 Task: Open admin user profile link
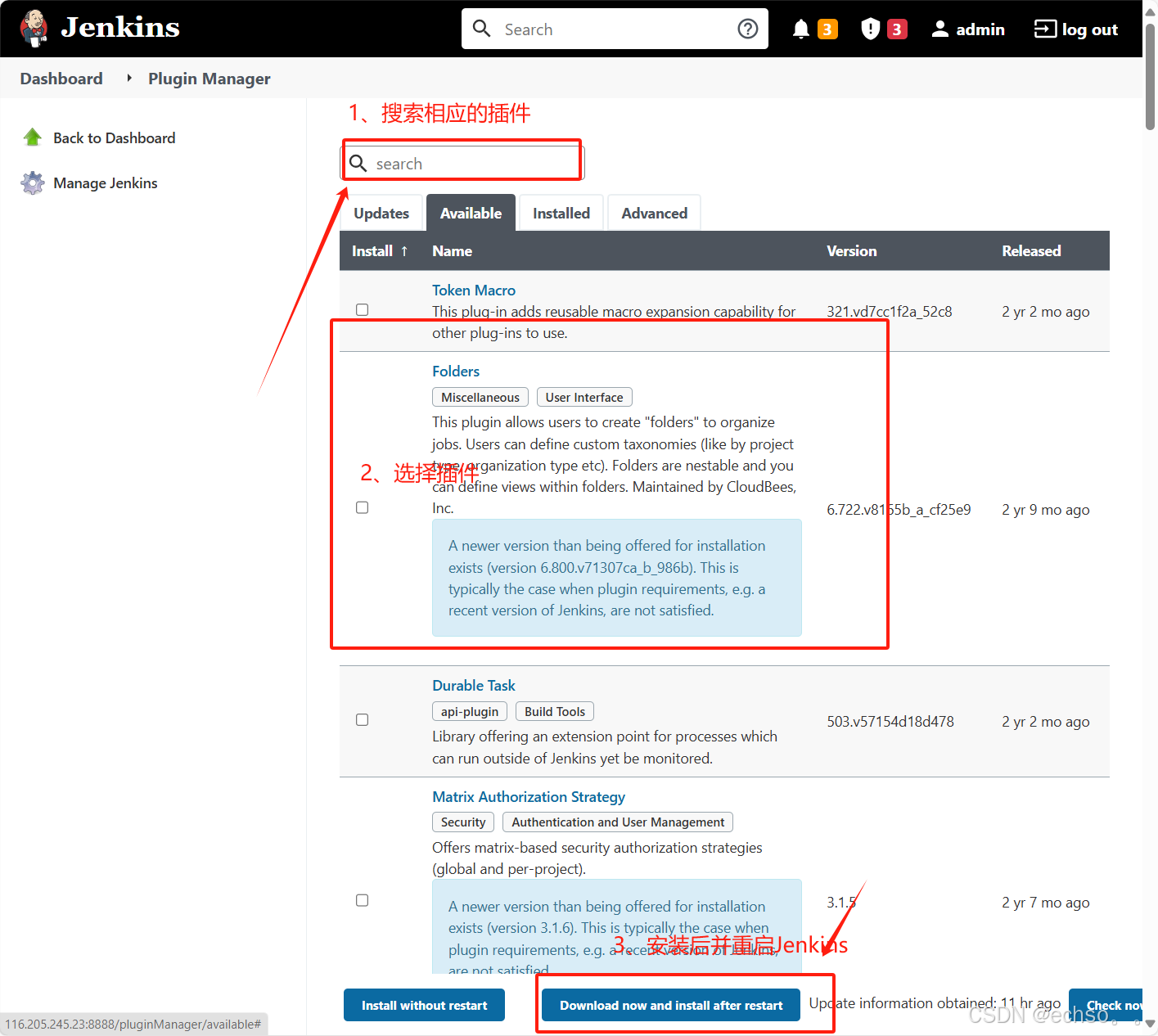[980, 29]
